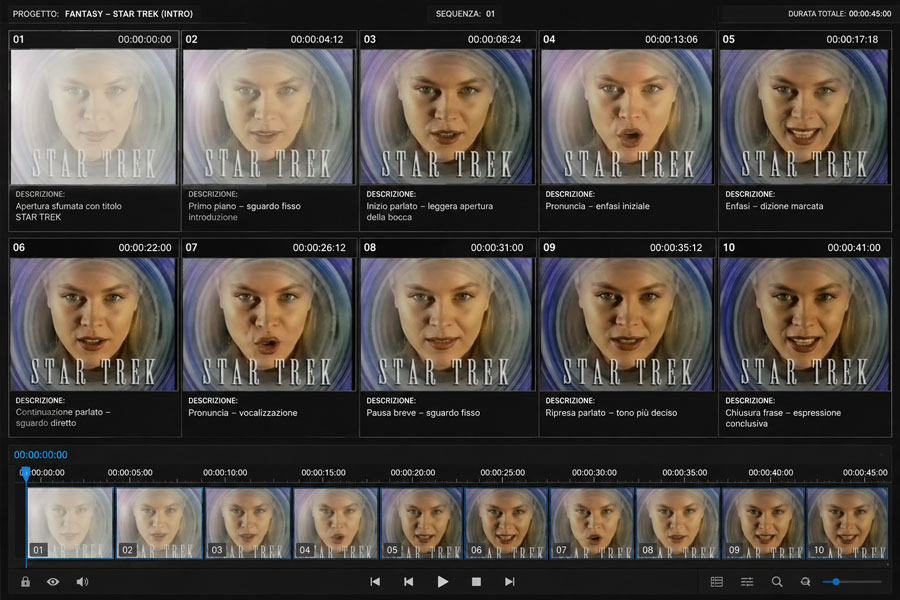This screenshot has height=600, width=900.
Task: Stop playback
Action: tap(476, 582)
